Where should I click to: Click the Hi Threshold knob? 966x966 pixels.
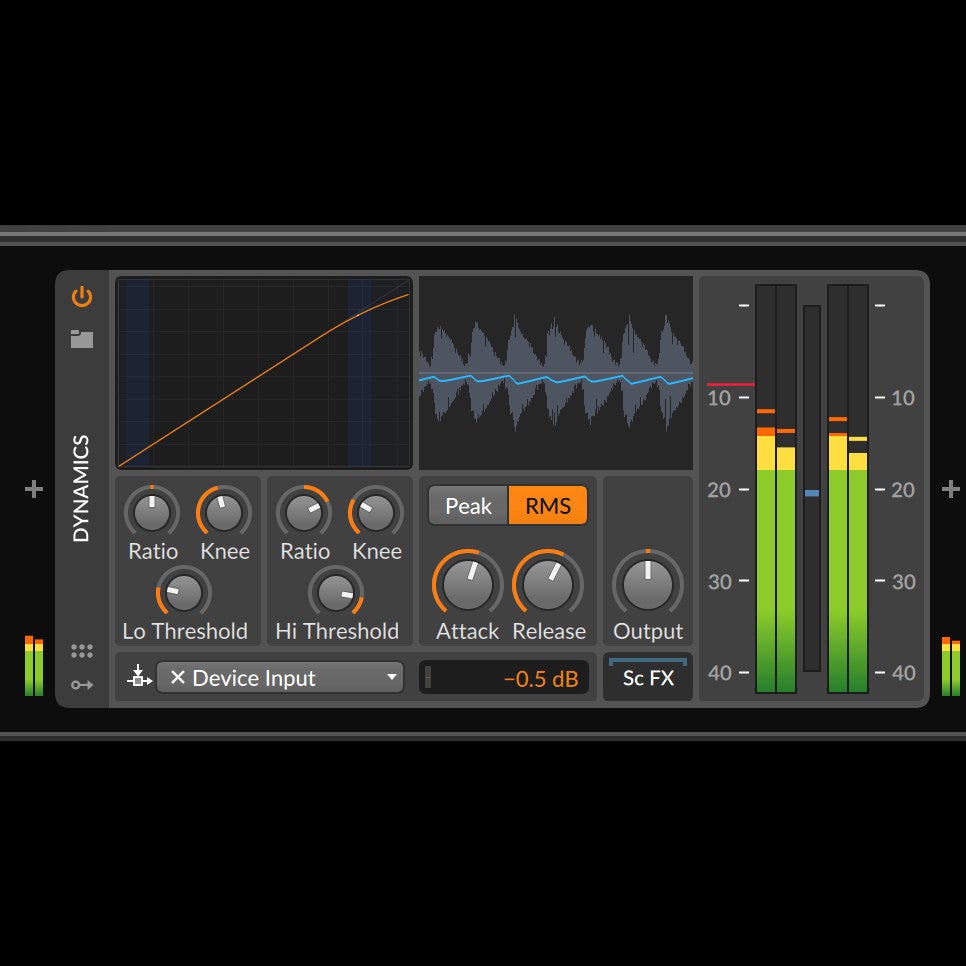click(x=336, y=592)
